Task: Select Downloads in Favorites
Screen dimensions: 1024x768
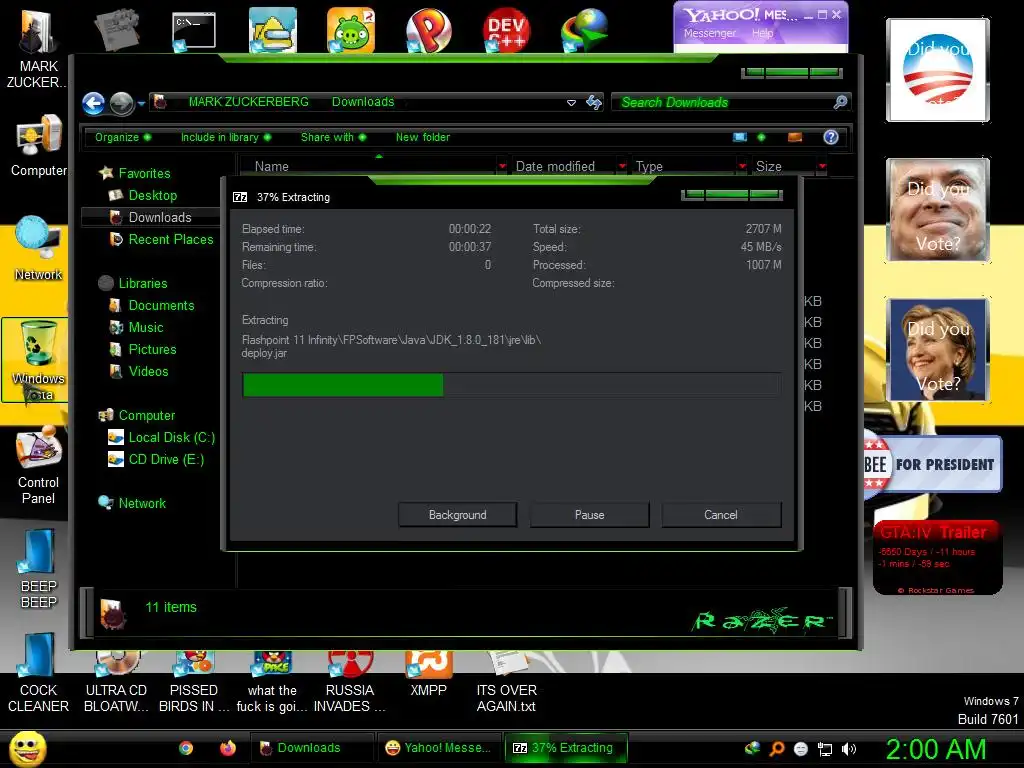Action: tap(160, 217)
